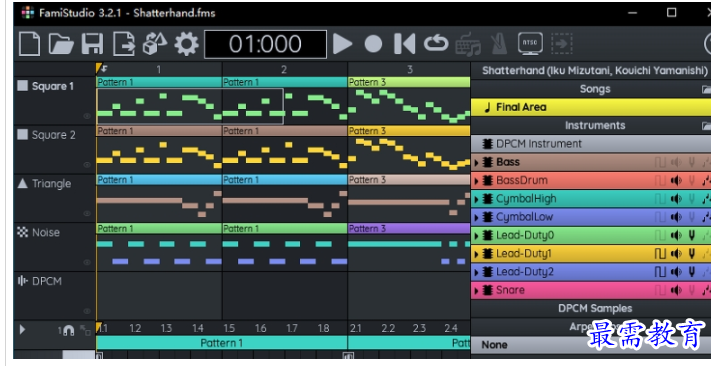
Task: Toggle follow mode dashed arrow icon
Action: [x=561, y=44]
